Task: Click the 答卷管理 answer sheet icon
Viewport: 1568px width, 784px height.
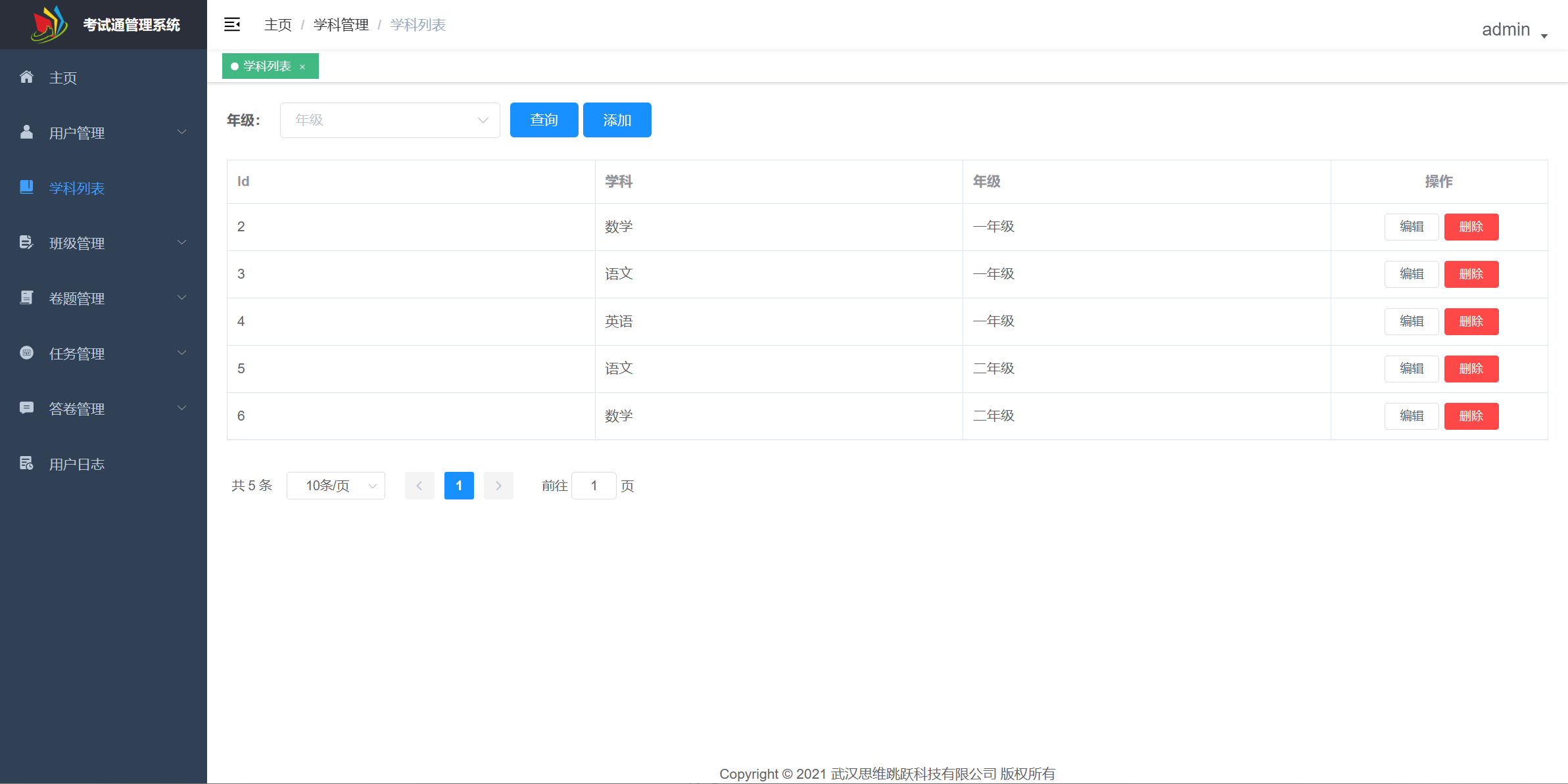Action: tap(26, 408)
